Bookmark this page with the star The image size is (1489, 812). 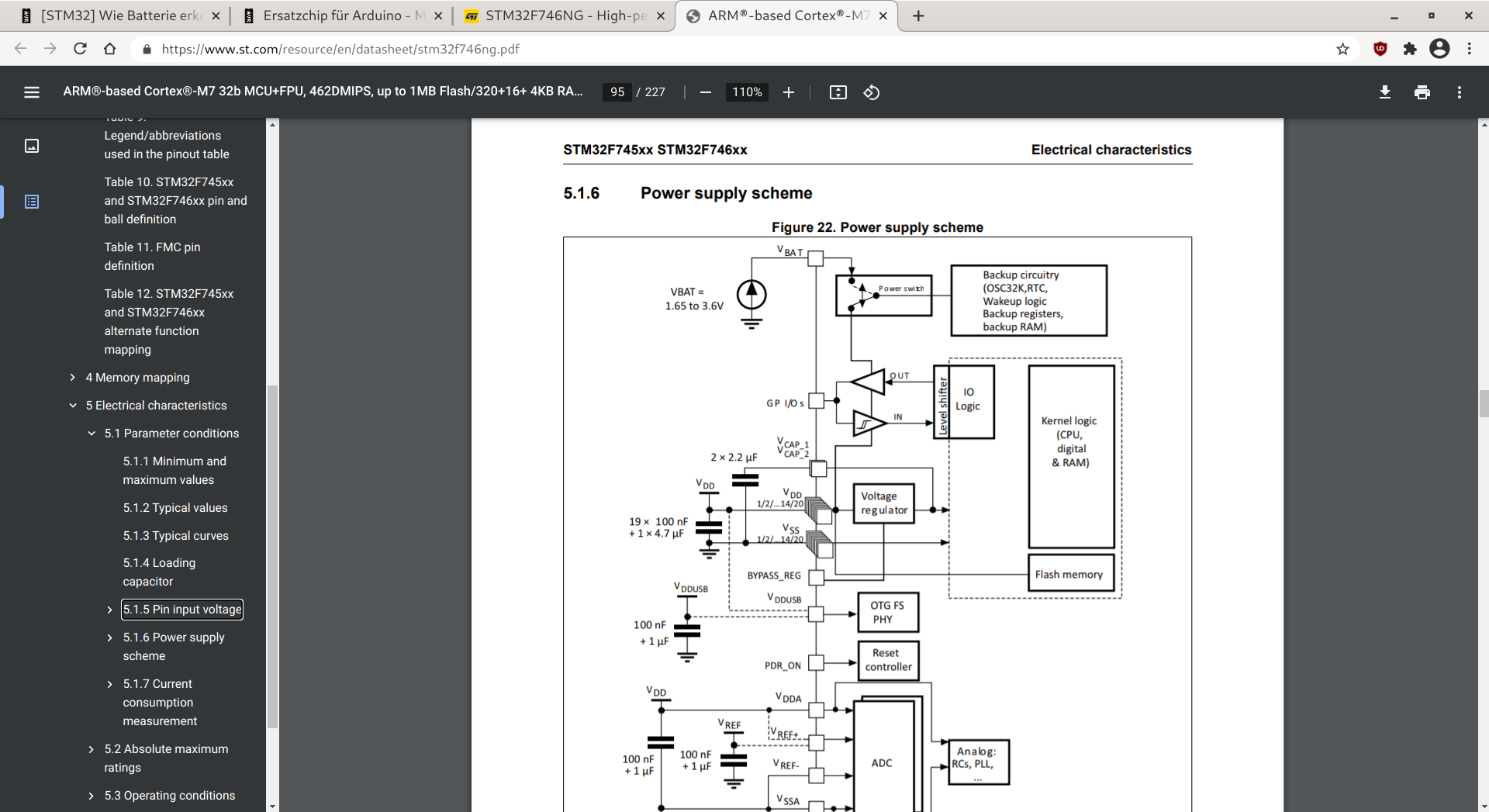(1343, 49)
